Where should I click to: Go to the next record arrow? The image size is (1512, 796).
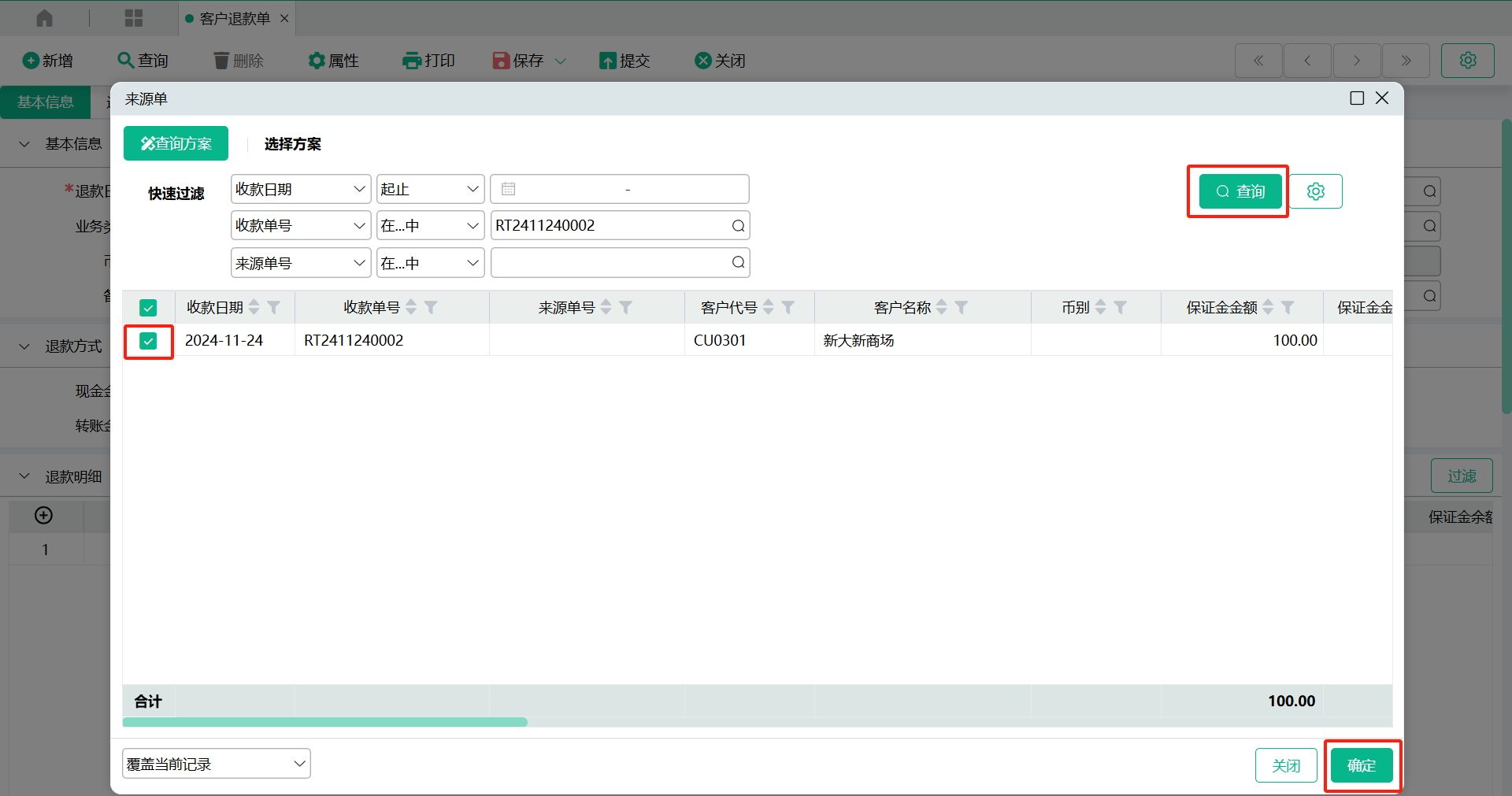(x=1356, y=61)
